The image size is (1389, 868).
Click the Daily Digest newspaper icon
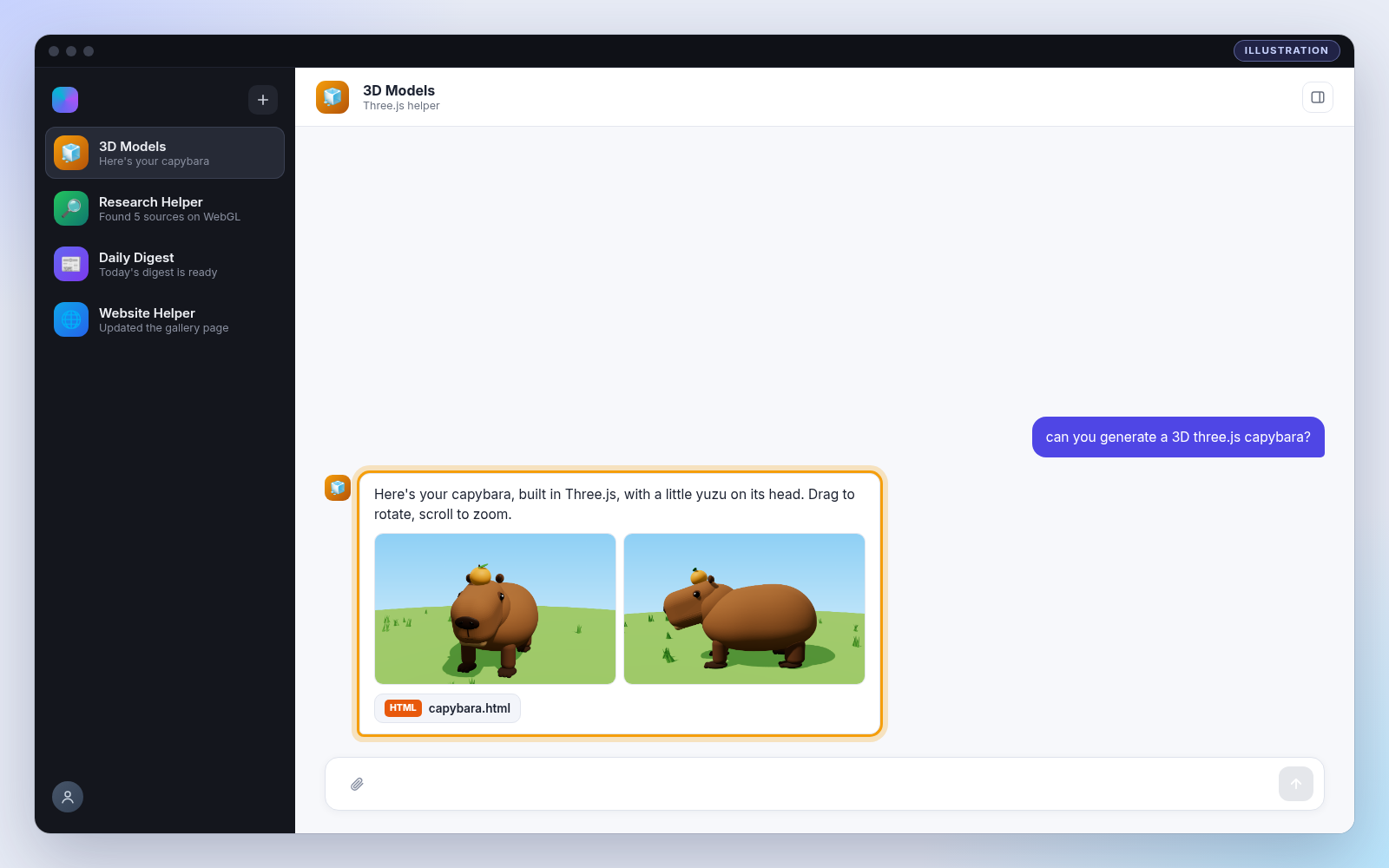click(x=71, y=264)
